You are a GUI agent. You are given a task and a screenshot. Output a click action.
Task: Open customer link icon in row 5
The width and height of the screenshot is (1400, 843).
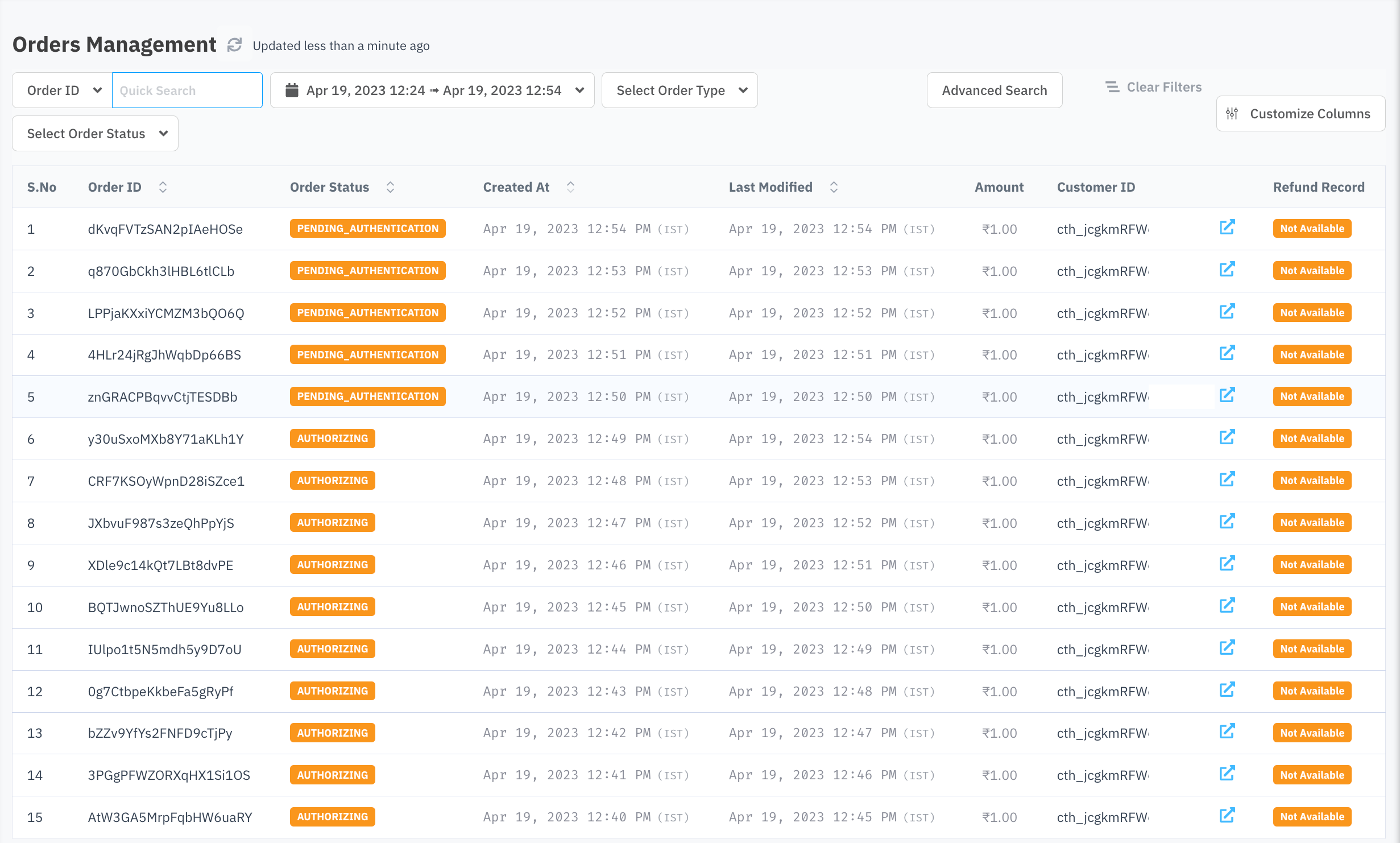pos(1227,395)
